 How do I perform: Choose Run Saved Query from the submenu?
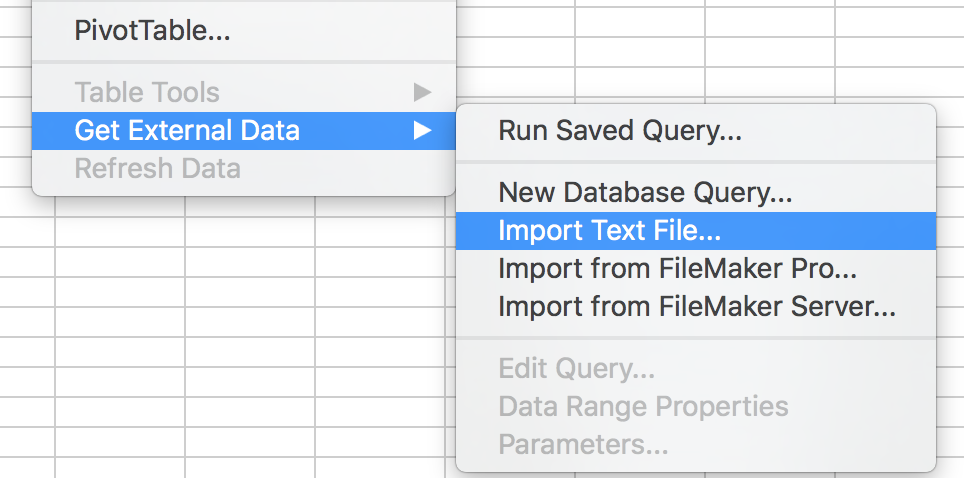[x=619, y=130]
